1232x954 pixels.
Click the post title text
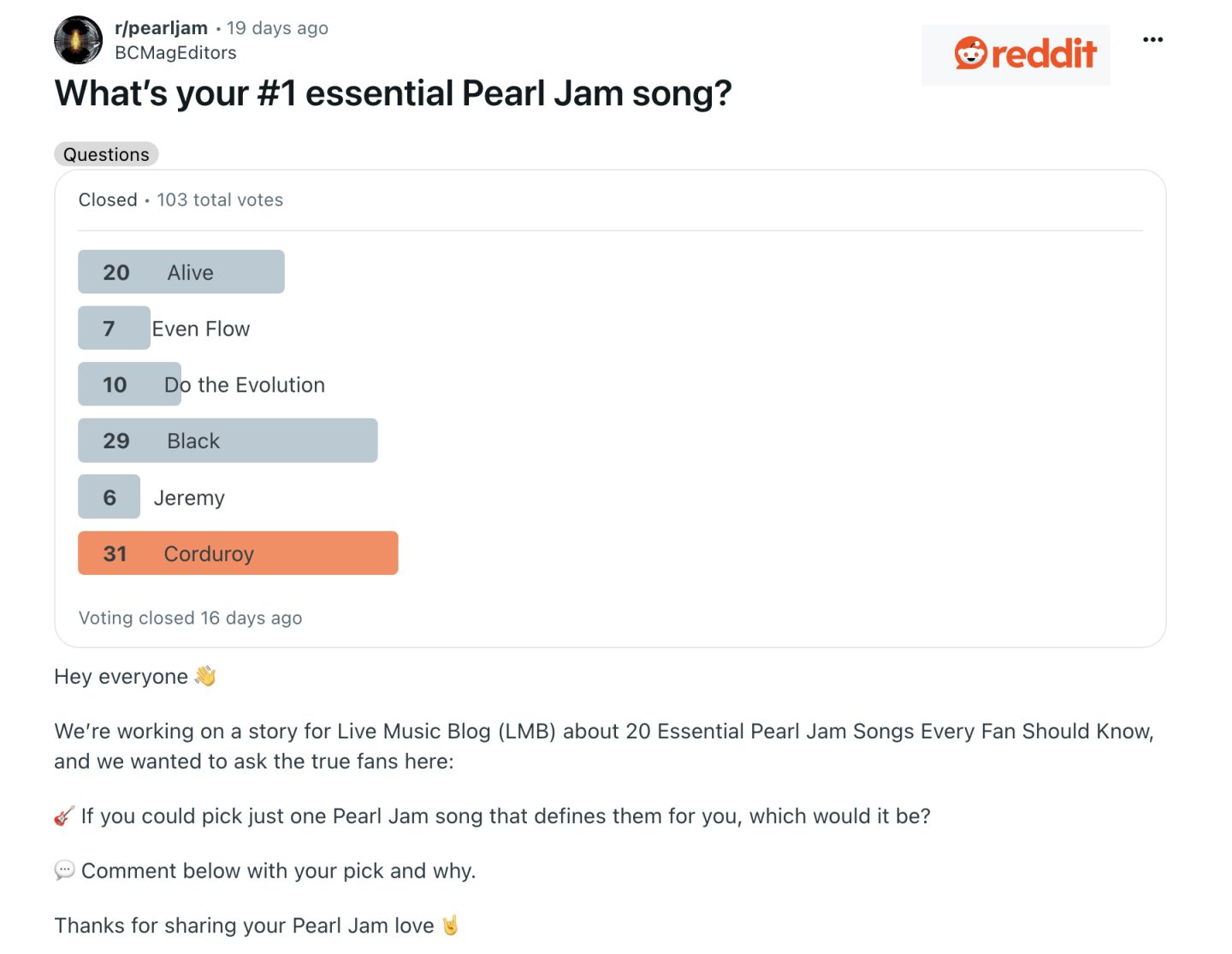click(x=394, y=93)
